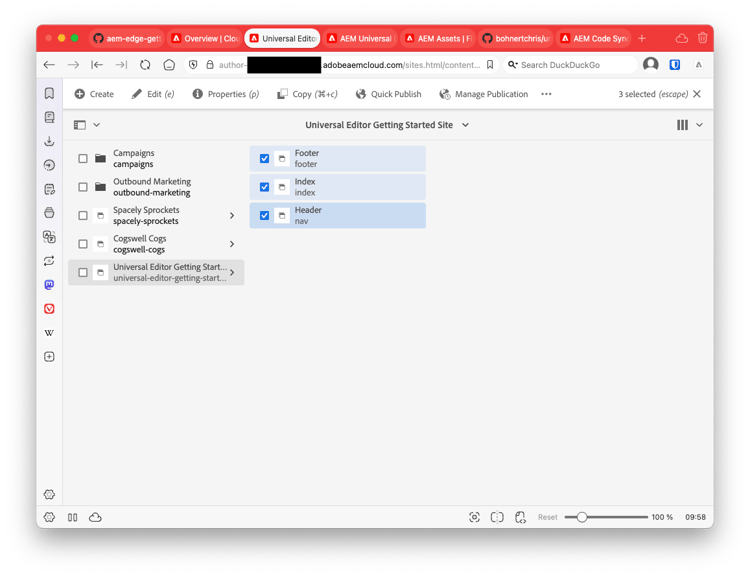Open the Downloads panel icon

[49, 141]
